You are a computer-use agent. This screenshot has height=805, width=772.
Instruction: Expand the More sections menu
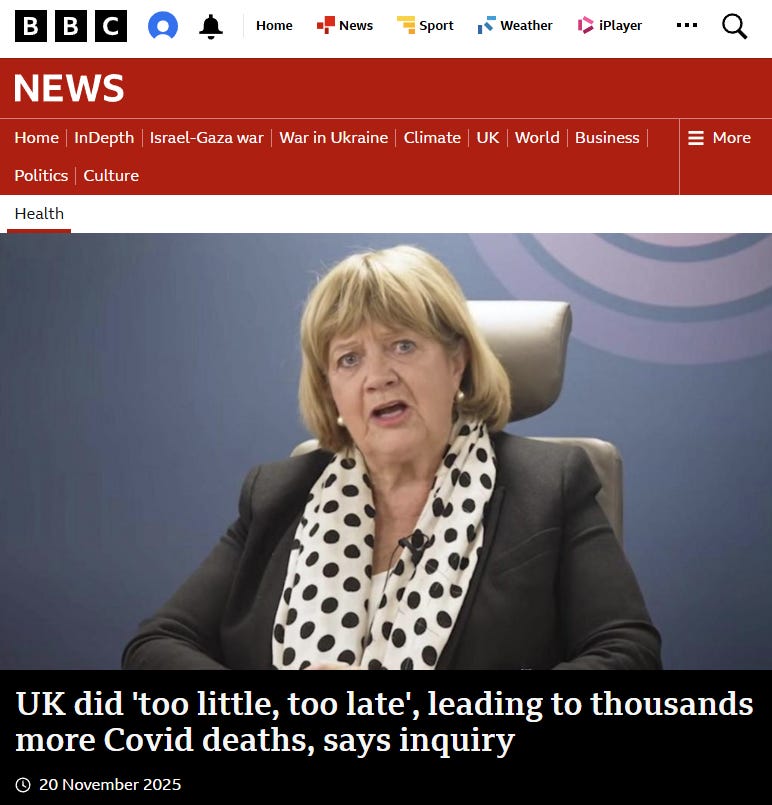click(x=719, y=138)
